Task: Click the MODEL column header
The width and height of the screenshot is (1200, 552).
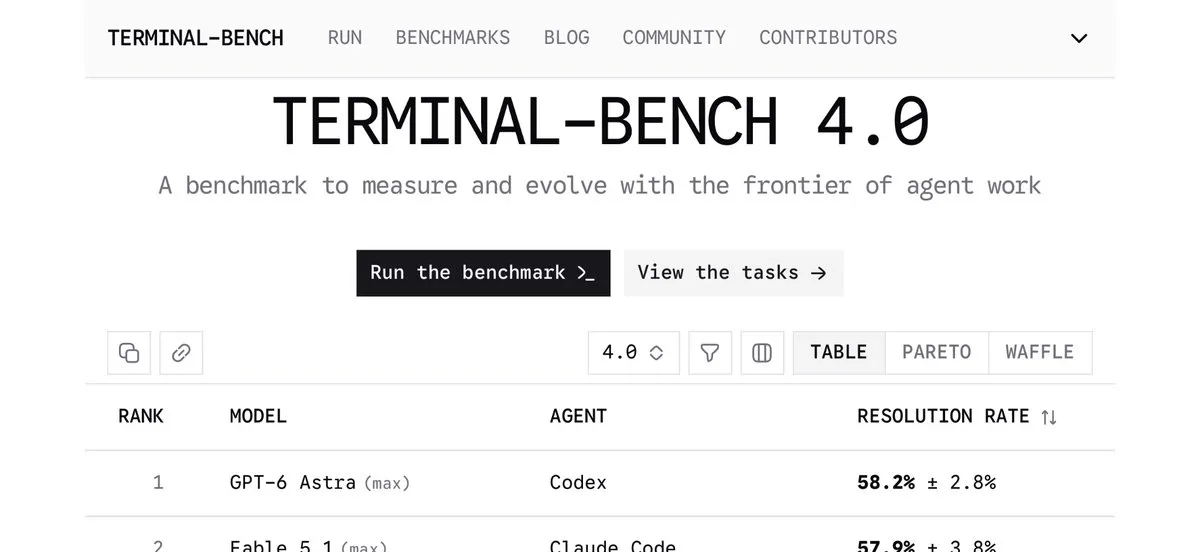Action: pyautogui.click(x=258, y=416)
